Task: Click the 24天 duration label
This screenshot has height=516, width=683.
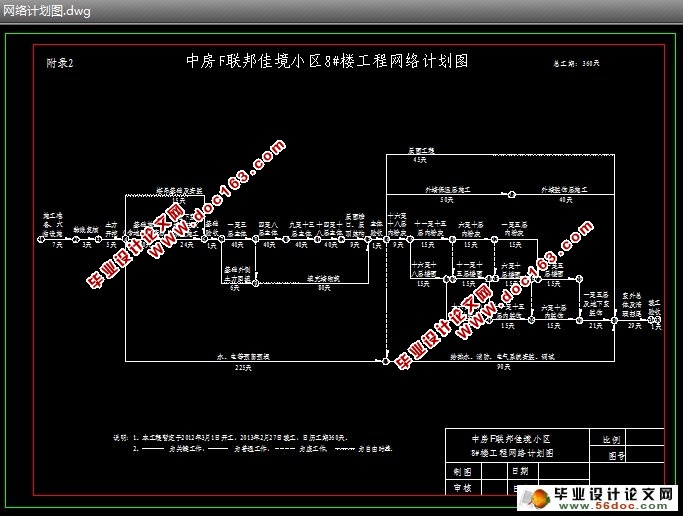Action: pyautogui.click(x=186, y=245)
